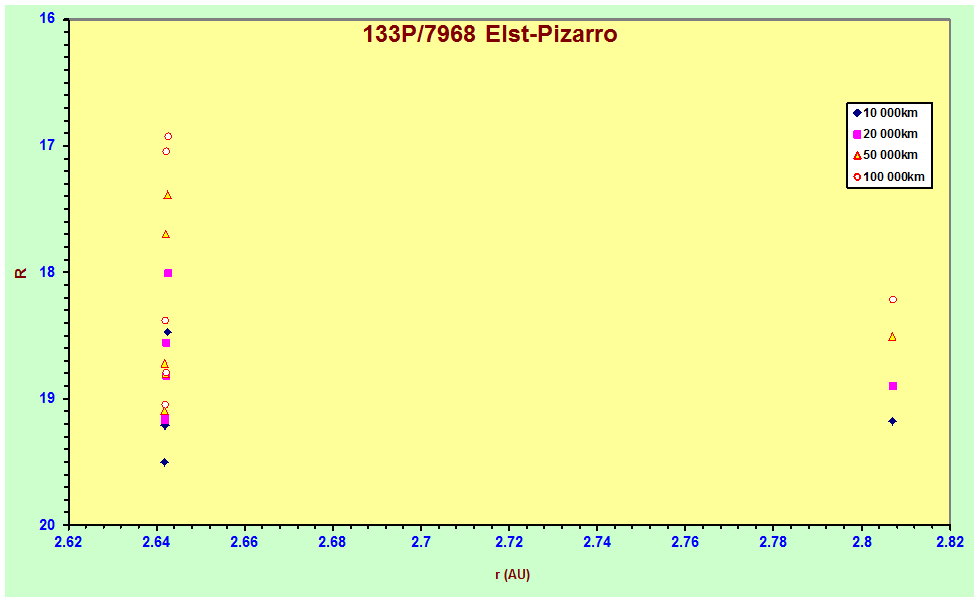Select the '10 000km' legend label
The image size is (977, 600).
tap(890, 113)
